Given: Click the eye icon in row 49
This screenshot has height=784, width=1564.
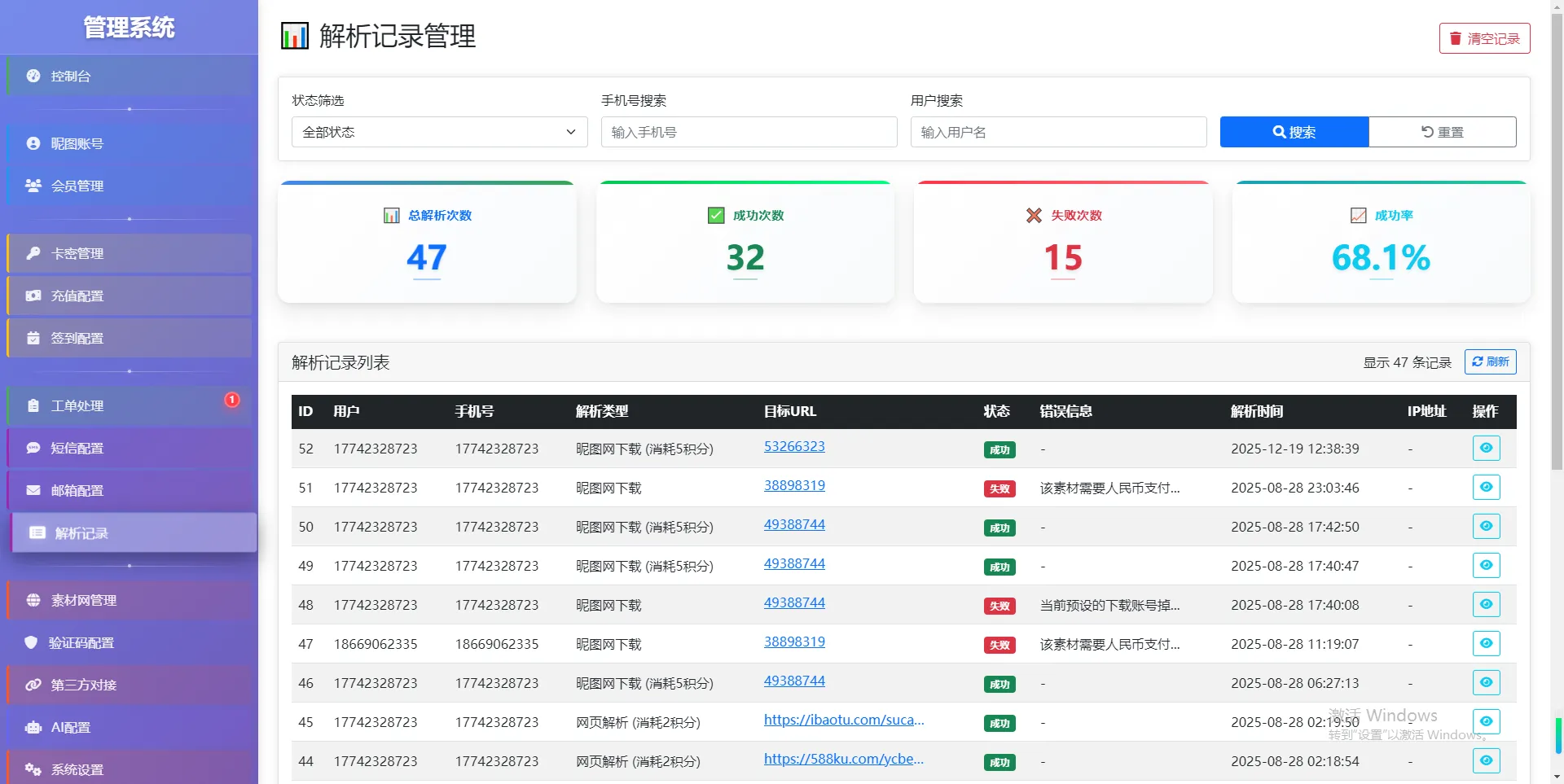Looking at the screenshot, I should click(1486, 566).
